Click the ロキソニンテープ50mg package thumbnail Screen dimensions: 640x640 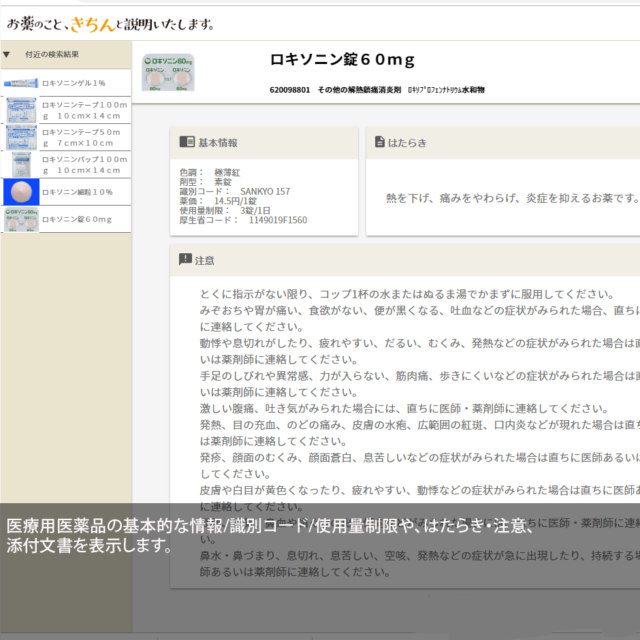(x=20, y=137)
